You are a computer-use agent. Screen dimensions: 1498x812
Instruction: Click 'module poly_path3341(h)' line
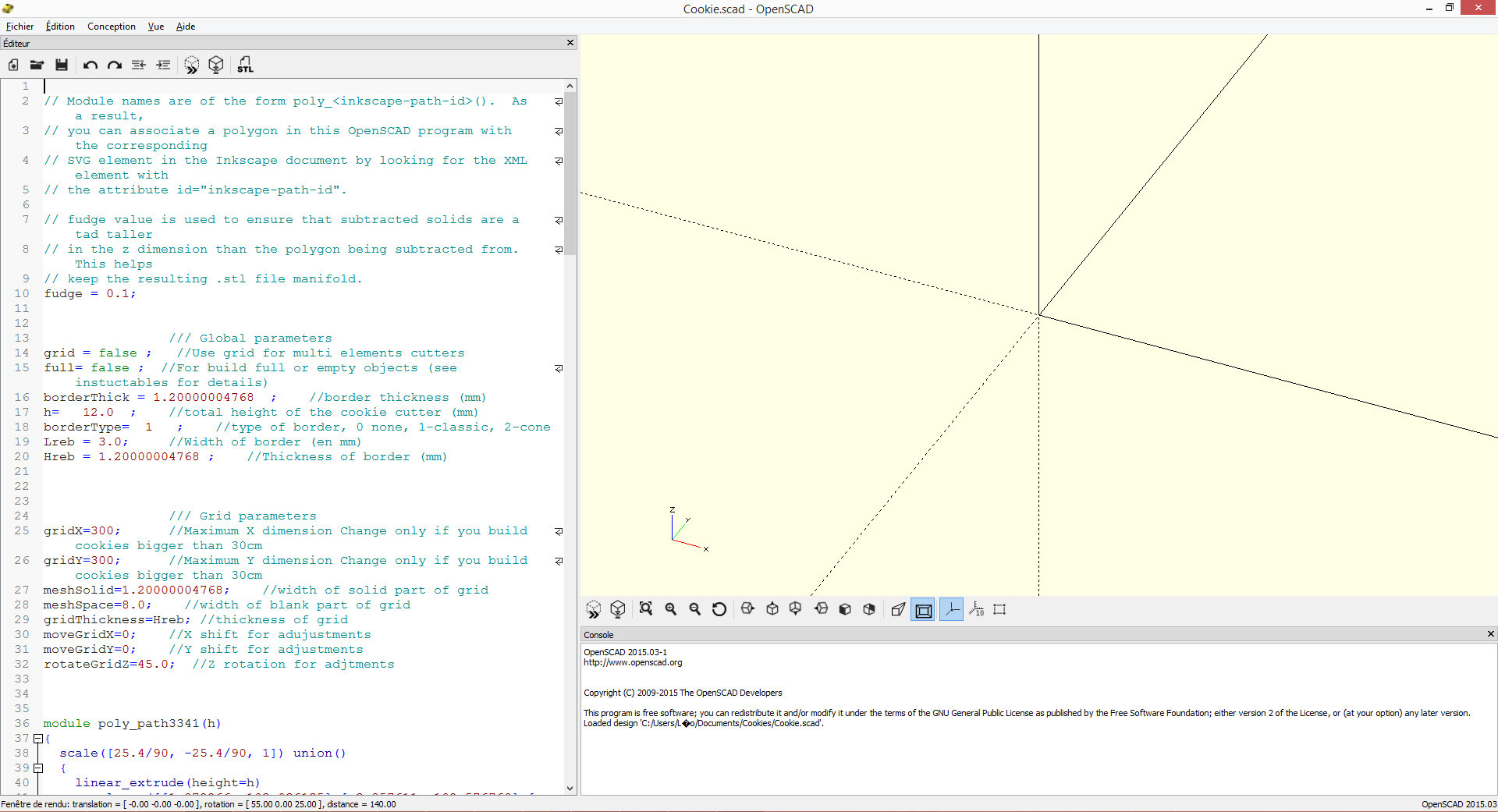[132, 723]
